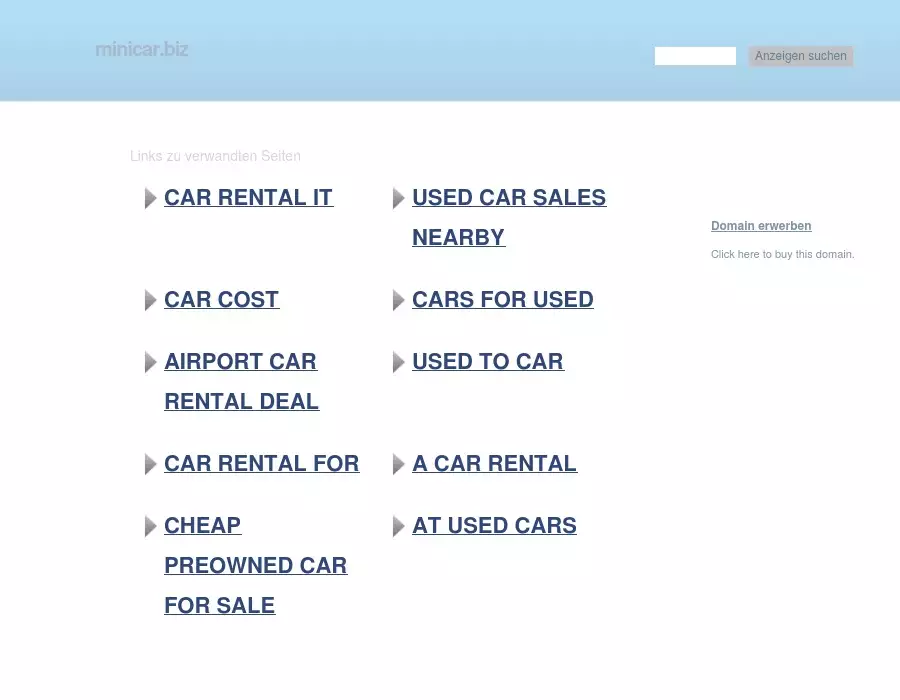The image size is (900, 700).
Task: Click arrow icon beside CARS FOR USED
Action: (398, 300)
